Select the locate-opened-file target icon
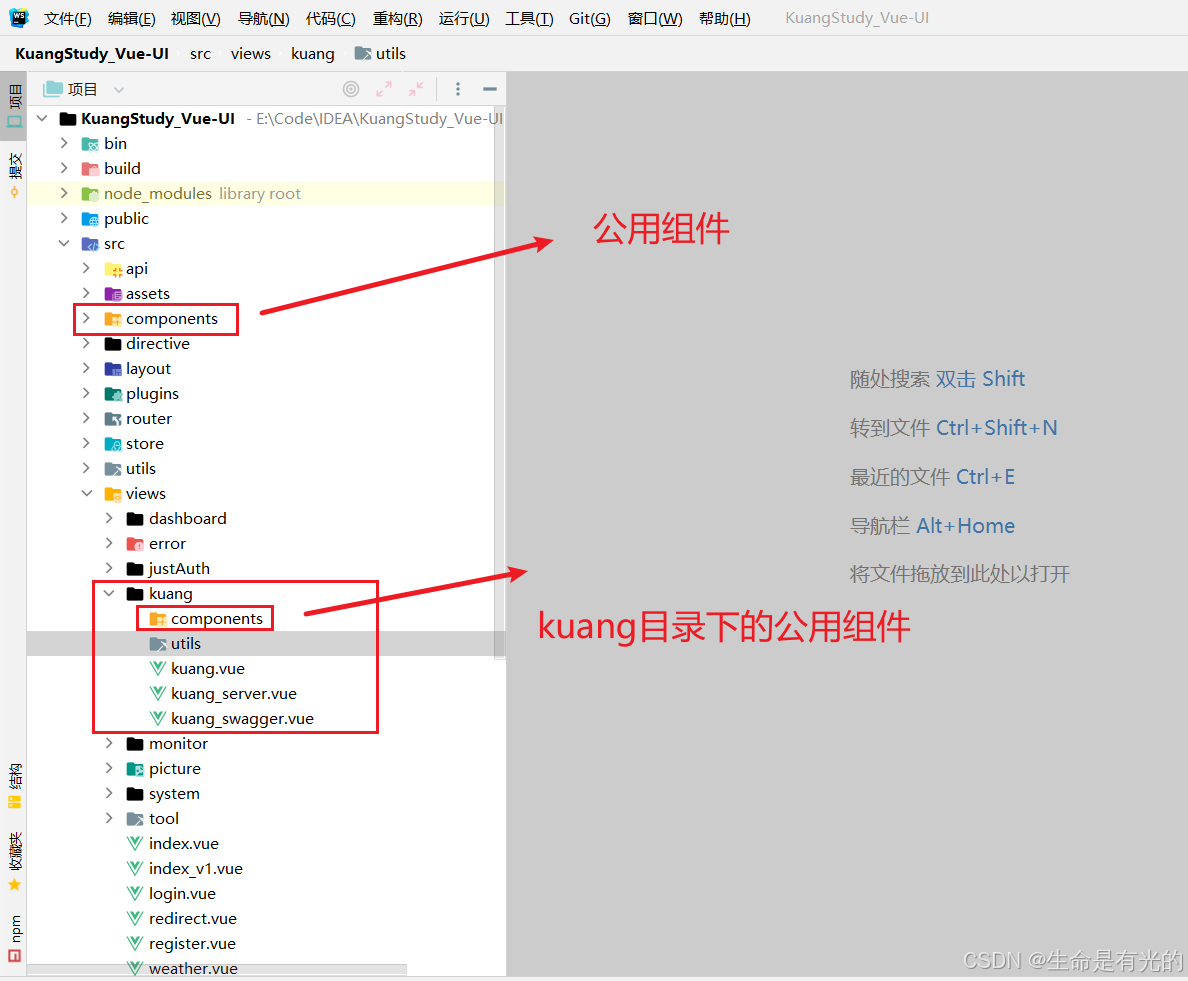The height and width of the screenshot is (981, 1188). coord(351,89)
